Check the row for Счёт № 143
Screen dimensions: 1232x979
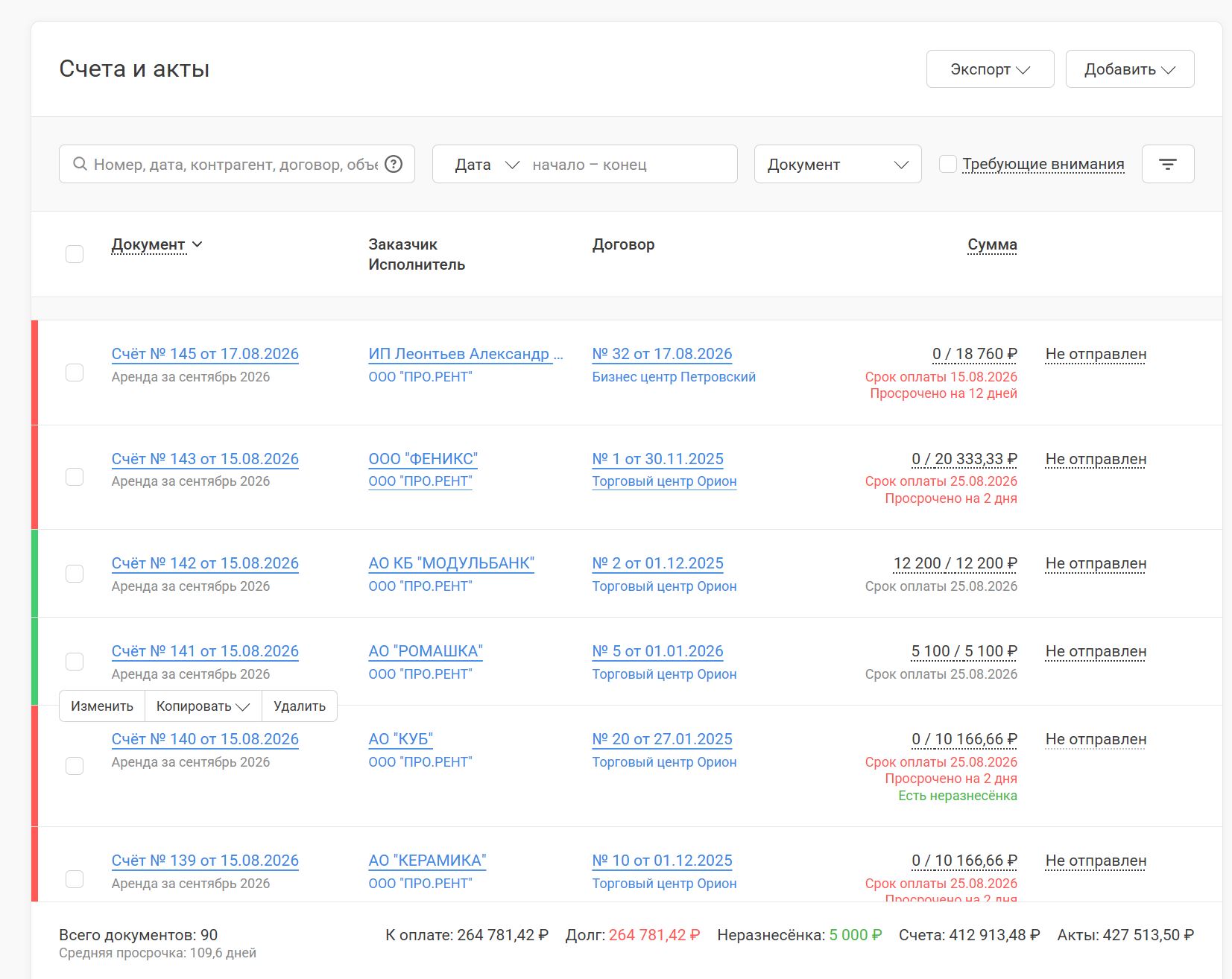75,477
